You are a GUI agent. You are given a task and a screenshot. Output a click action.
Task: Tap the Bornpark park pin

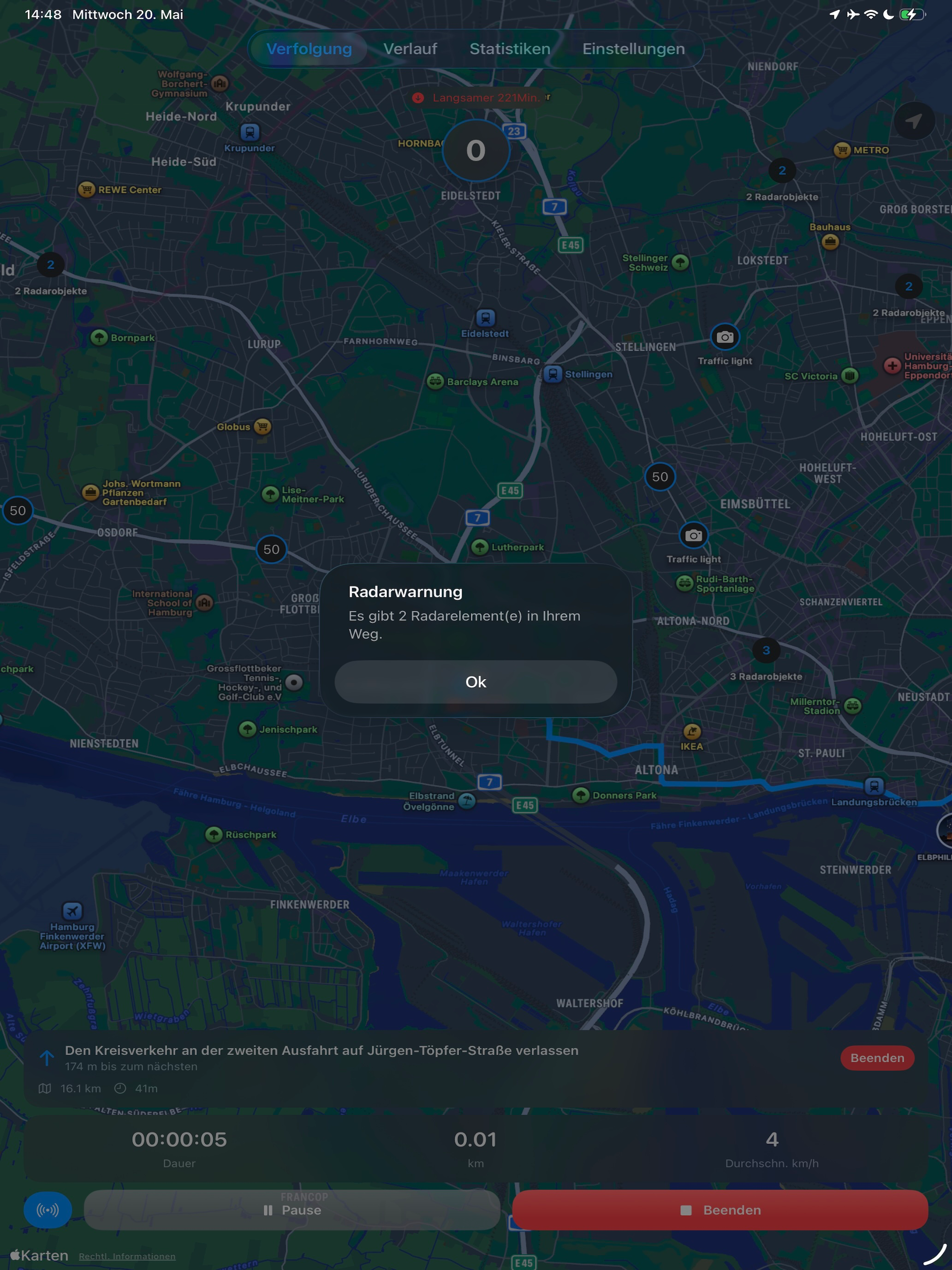coord(99,337)
